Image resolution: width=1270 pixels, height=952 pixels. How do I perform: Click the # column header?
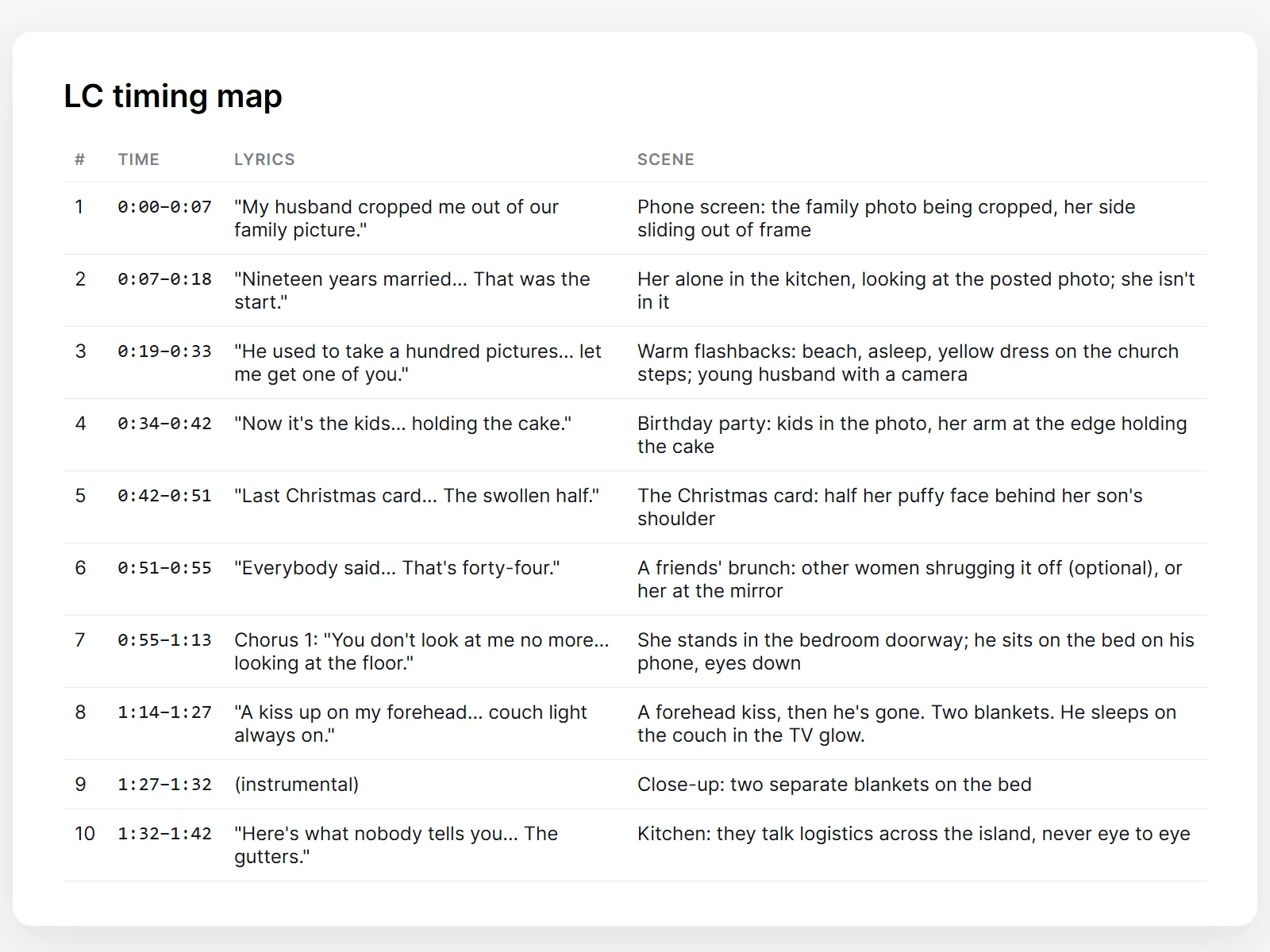pyautogui.click(x=79, y=159)
